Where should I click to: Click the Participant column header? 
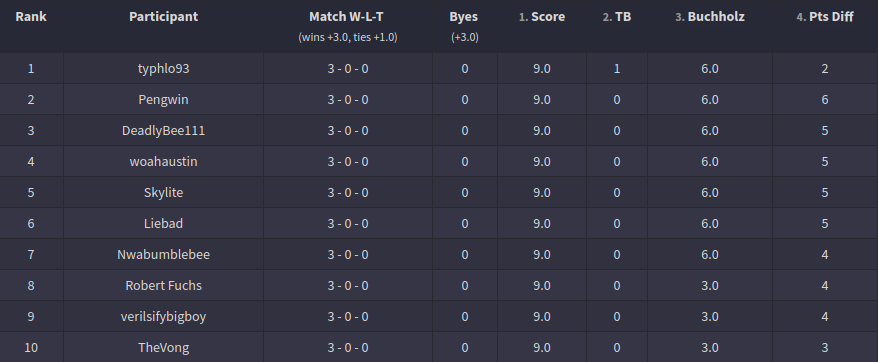(164, 17)
